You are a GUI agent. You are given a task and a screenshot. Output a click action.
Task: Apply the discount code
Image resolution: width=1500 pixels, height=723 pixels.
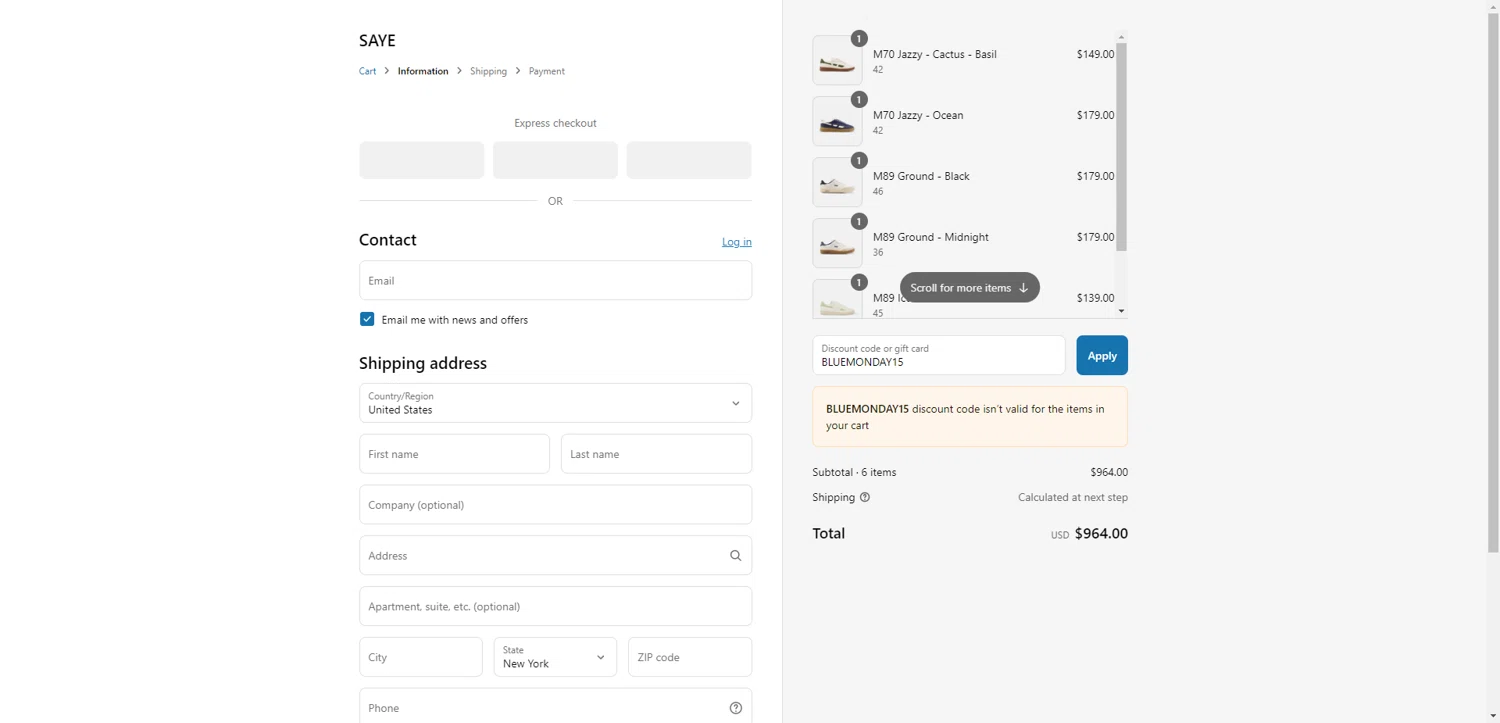(1102, 355)
